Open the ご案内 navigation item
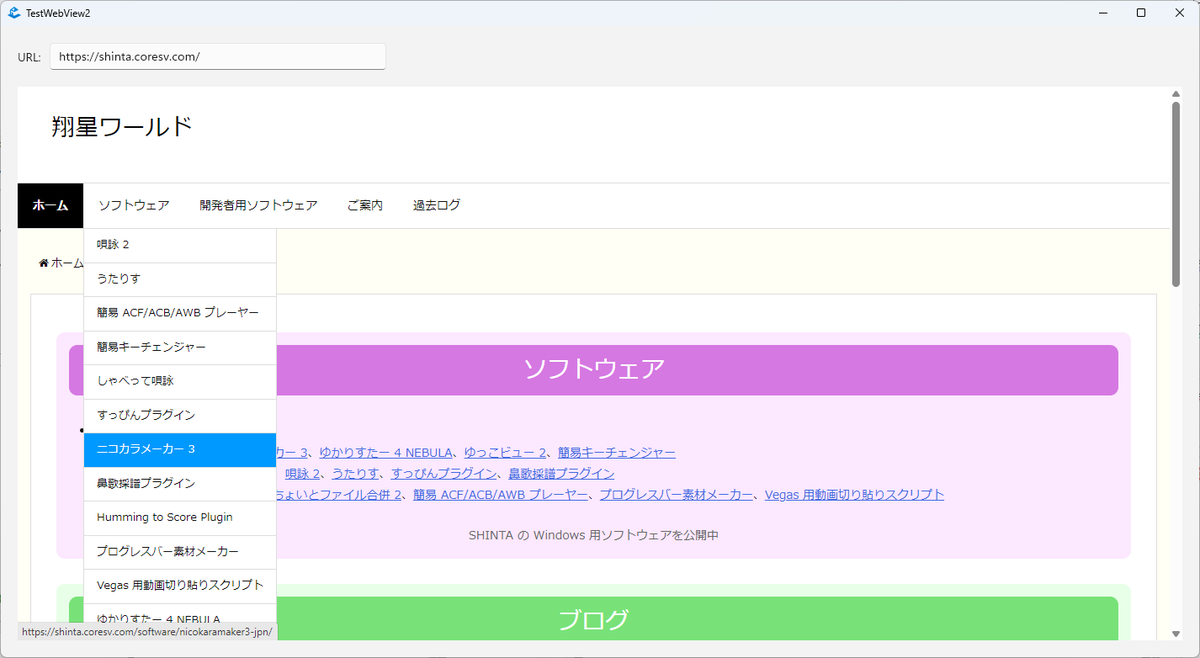Viewport: 1200px width, 658px height. click(365, 206)
